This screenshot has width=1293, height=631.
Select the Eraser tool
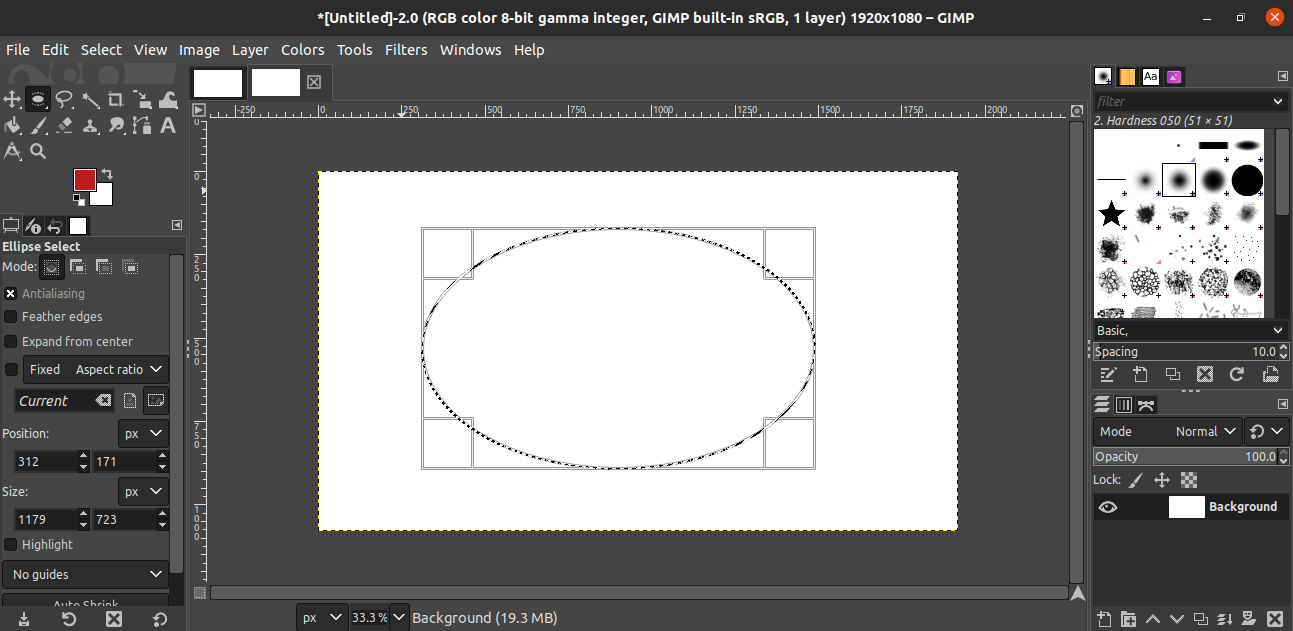[64, 125]
